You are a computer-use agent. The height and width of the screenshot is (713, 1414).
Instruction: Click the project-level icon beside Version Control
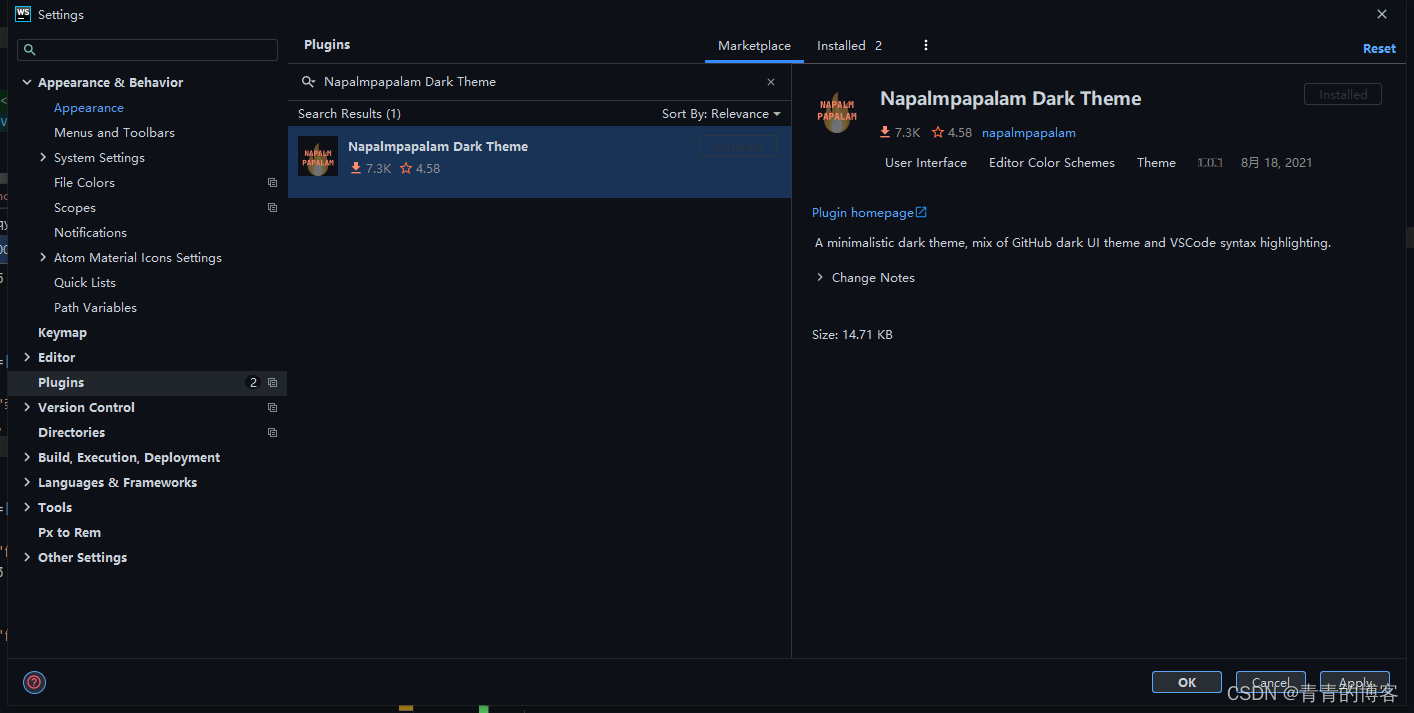tap(272, 408)
